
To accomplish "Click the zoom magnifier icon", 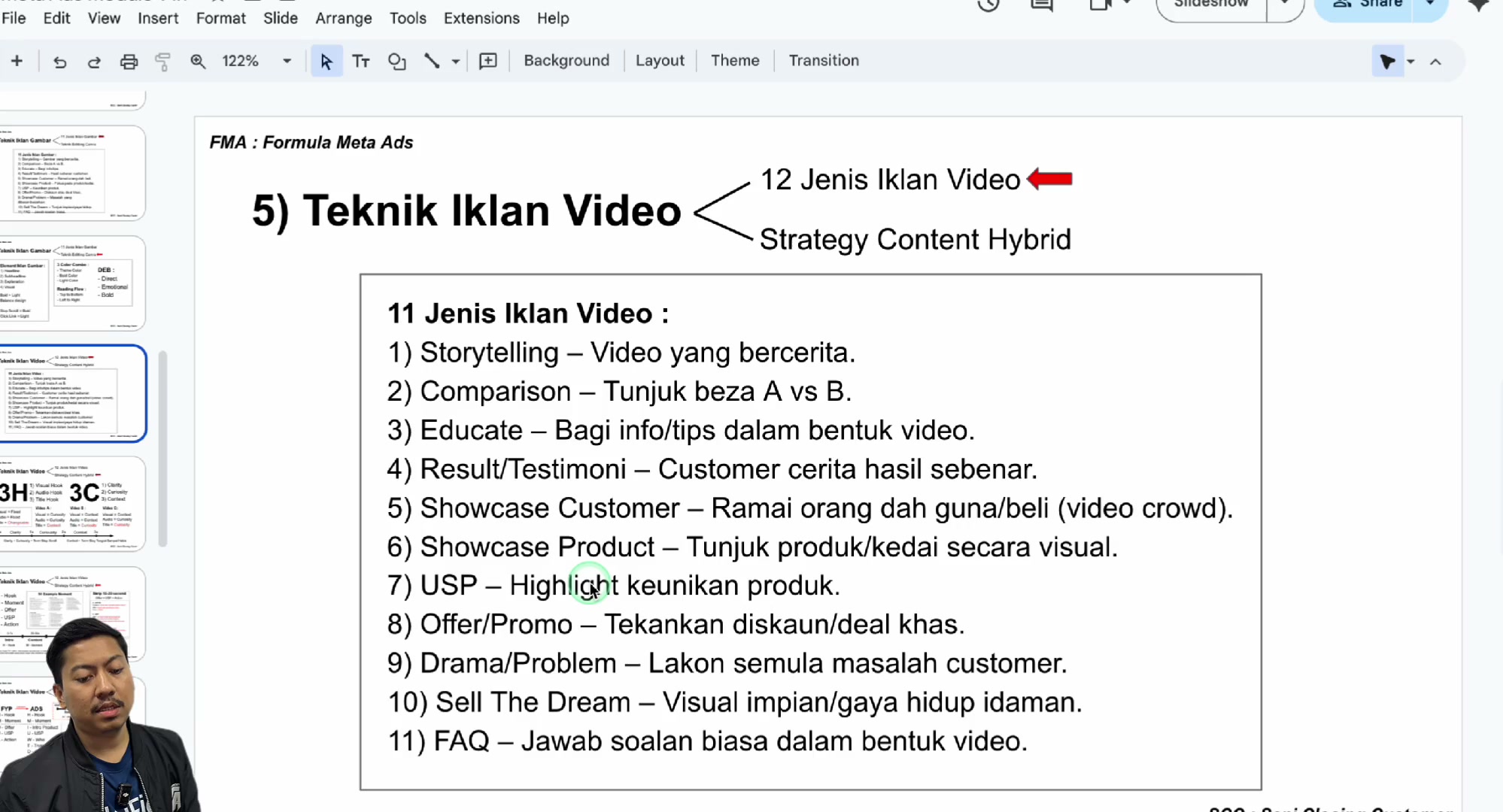I will 198,62.
